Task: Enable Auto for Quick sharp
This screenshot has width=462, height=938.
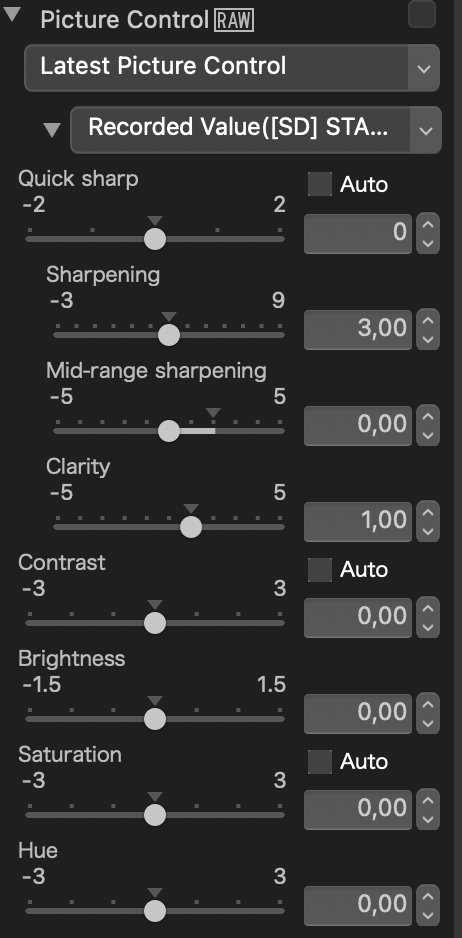Action: click(320, 184)
